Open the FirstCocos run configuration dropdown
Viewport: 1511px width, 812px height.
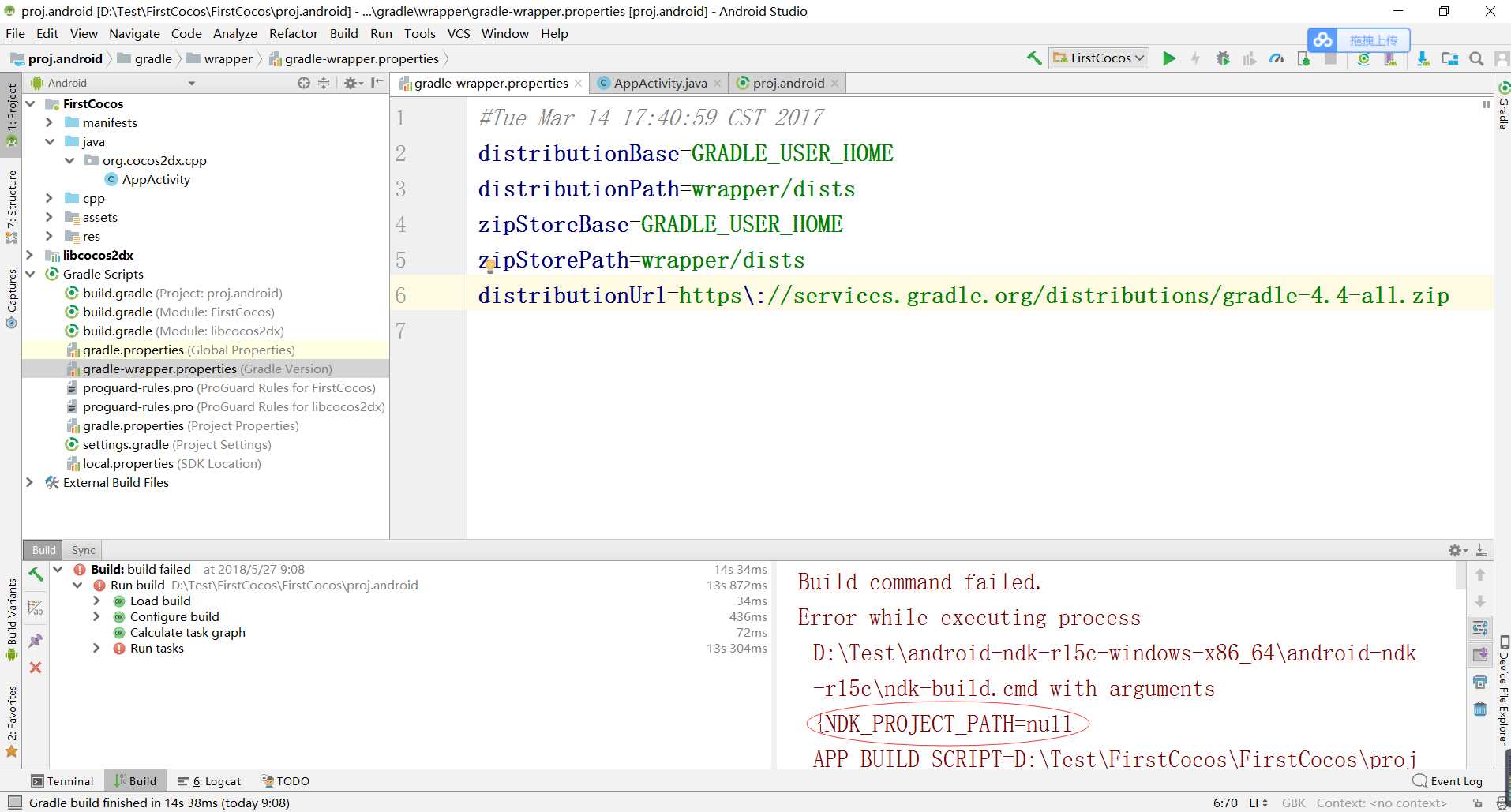tap(1098, 58)
